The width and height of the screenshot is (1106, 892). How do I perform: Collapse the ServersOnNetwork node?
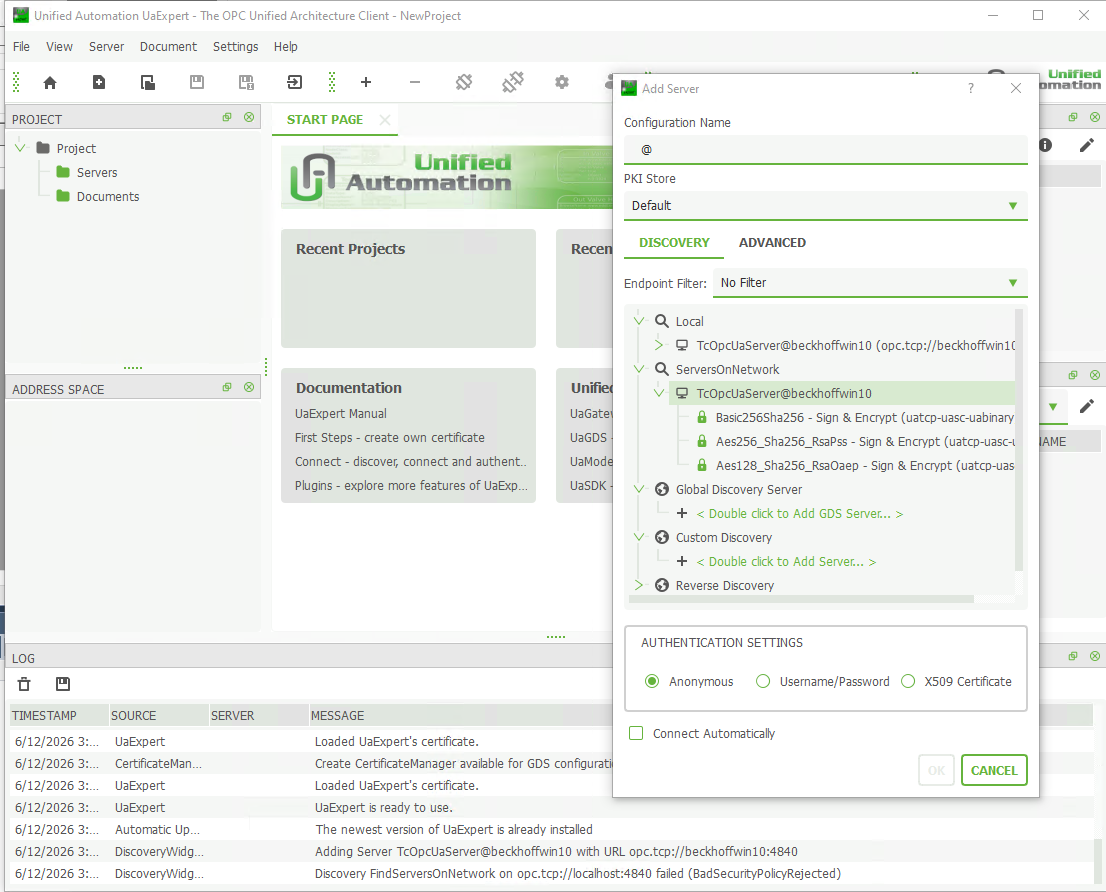coord(639,369)
